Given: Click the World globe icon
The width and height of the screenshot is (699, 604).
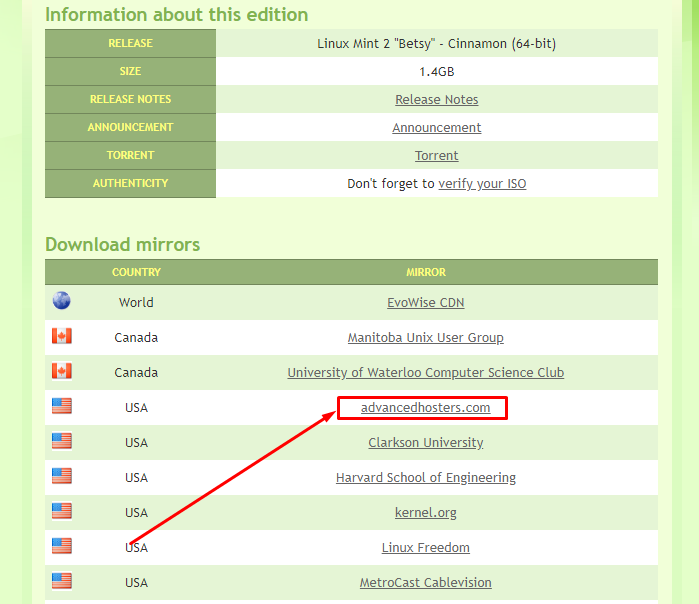Looking at the screenshot, I should click(62, 300).
